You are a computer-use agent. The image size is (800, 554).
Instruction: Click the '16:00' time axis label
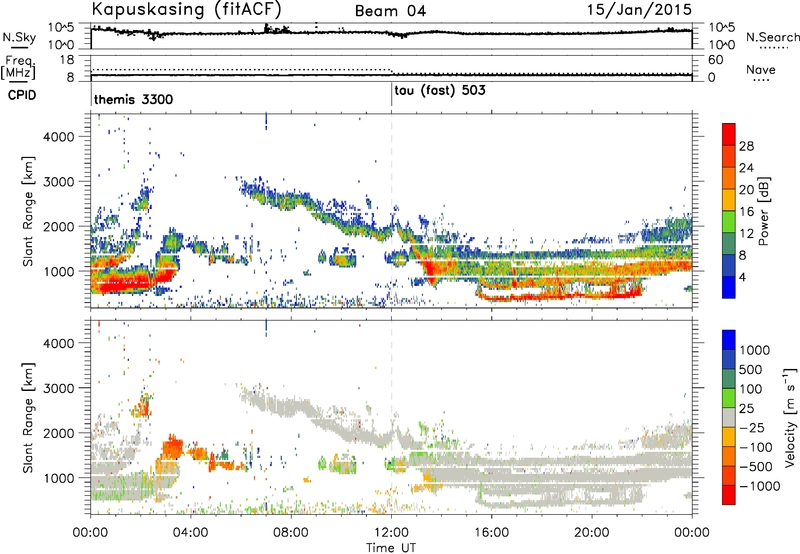pos(491,533)
